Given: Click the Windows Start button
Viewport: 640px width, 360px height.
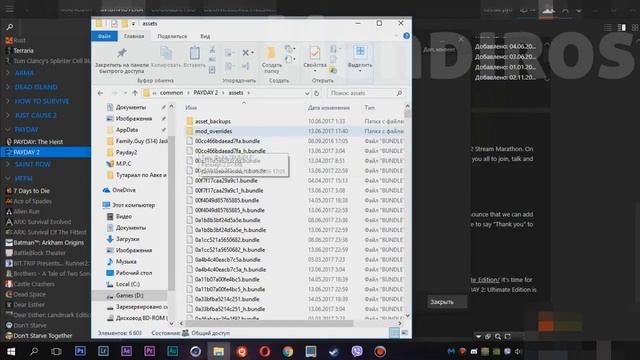Looking at the screenshot, I should (x=11, y=351).
